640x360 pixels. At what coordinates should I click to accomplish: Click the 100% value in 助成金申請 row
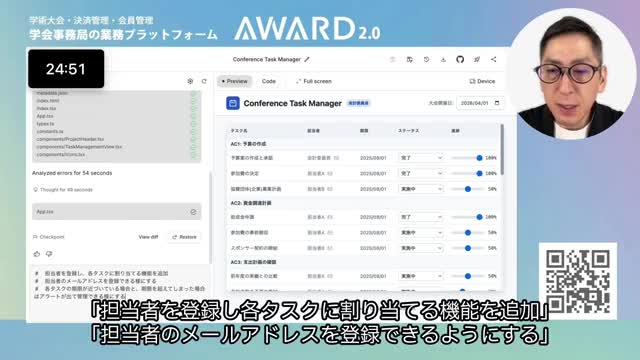tap(491, 217)
